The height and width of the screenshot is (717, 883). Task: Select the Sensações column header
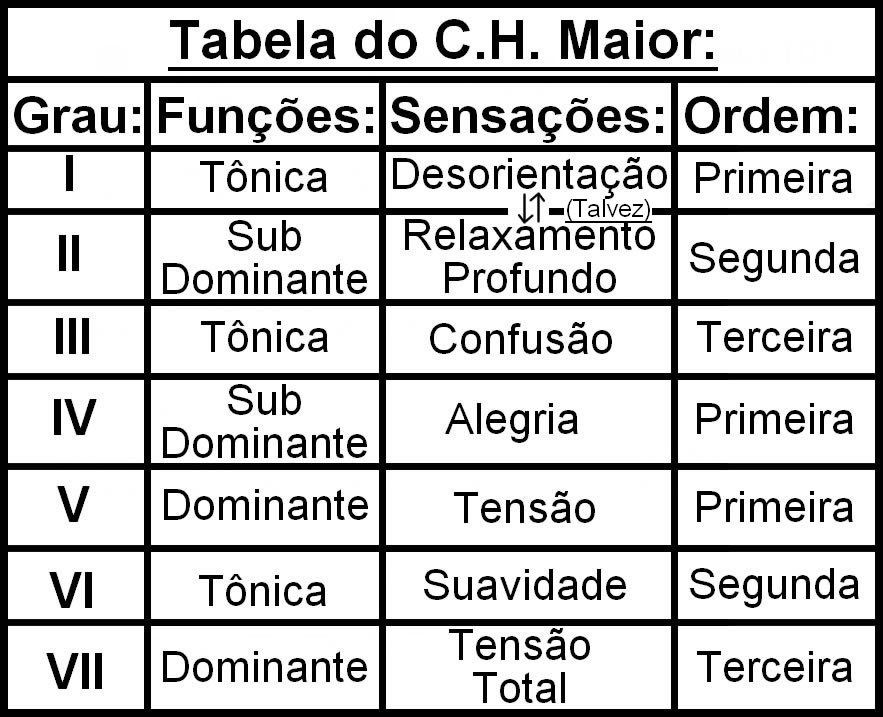point(528,118)
